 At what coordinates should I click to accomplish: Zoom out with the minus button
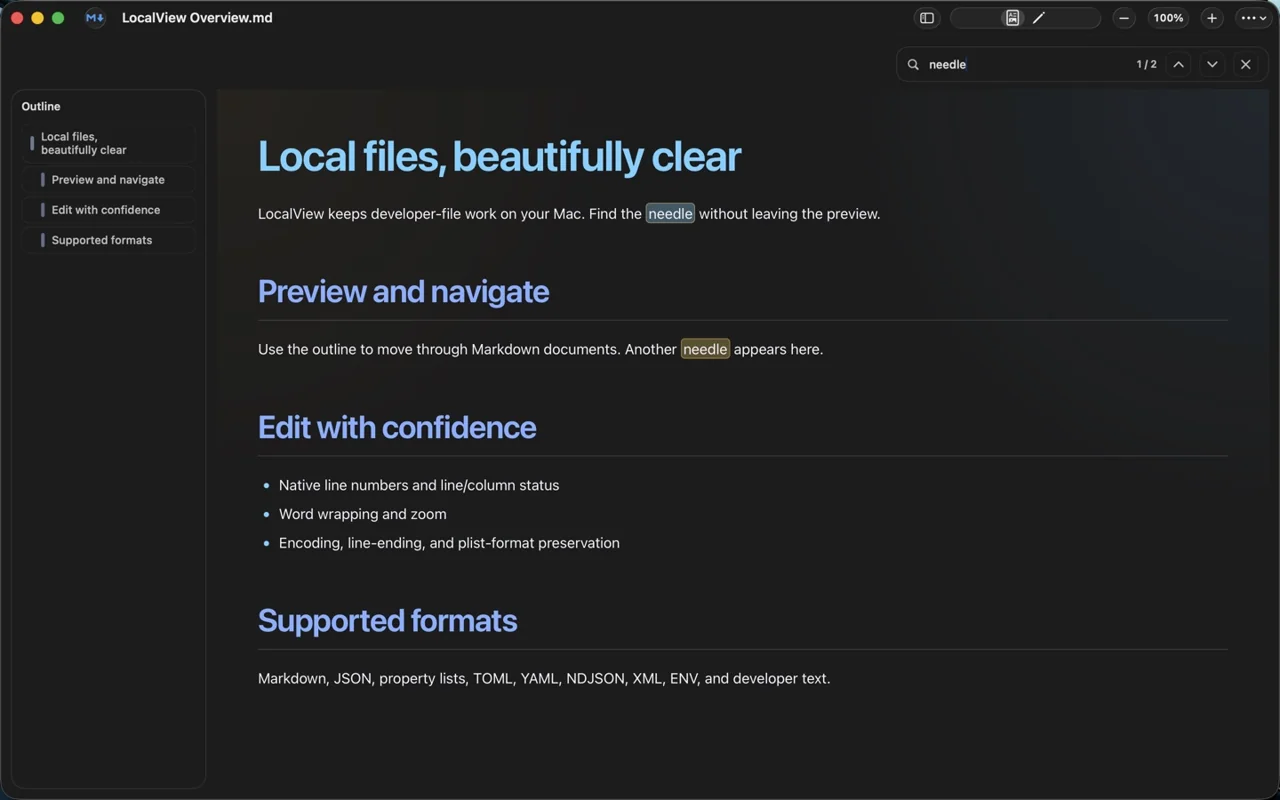tap(1124, 18)
